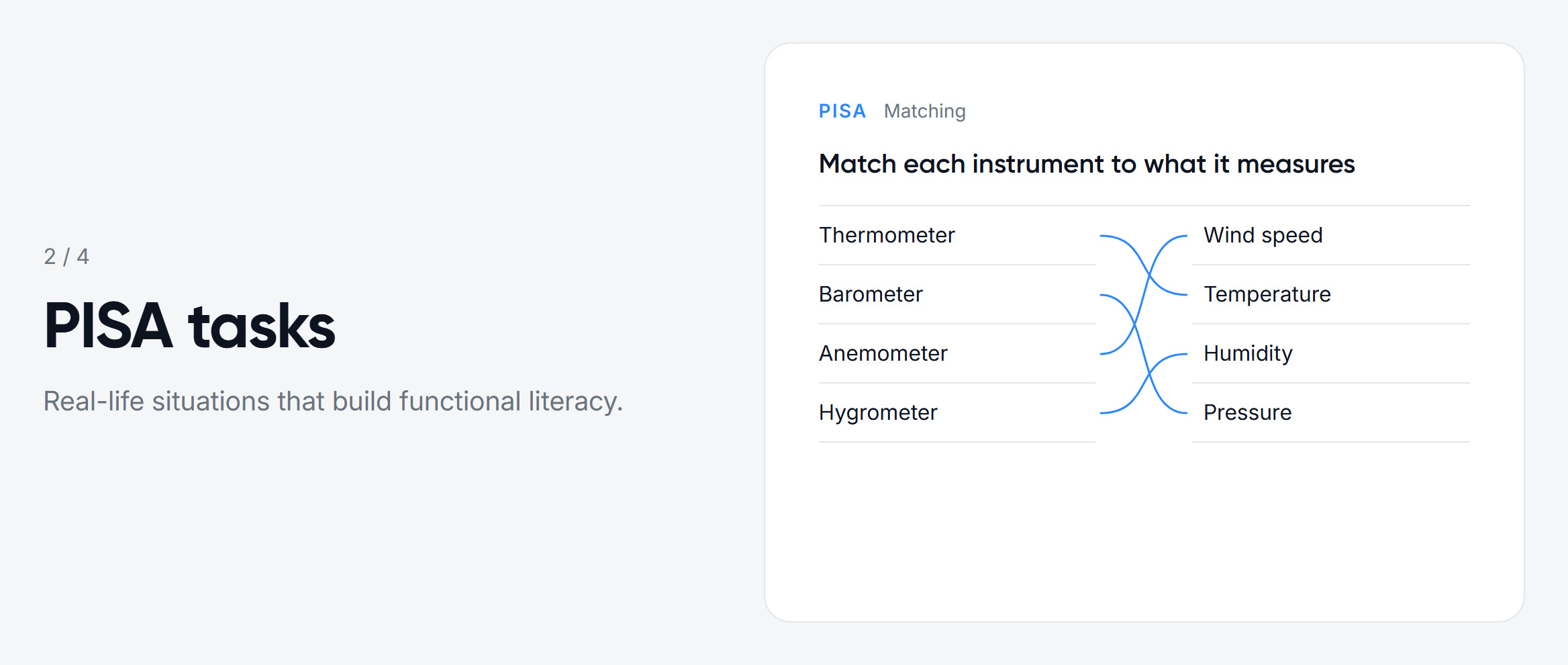Click the 2 / 4 slide counter
1568x665 pixels.
(66, 257)
